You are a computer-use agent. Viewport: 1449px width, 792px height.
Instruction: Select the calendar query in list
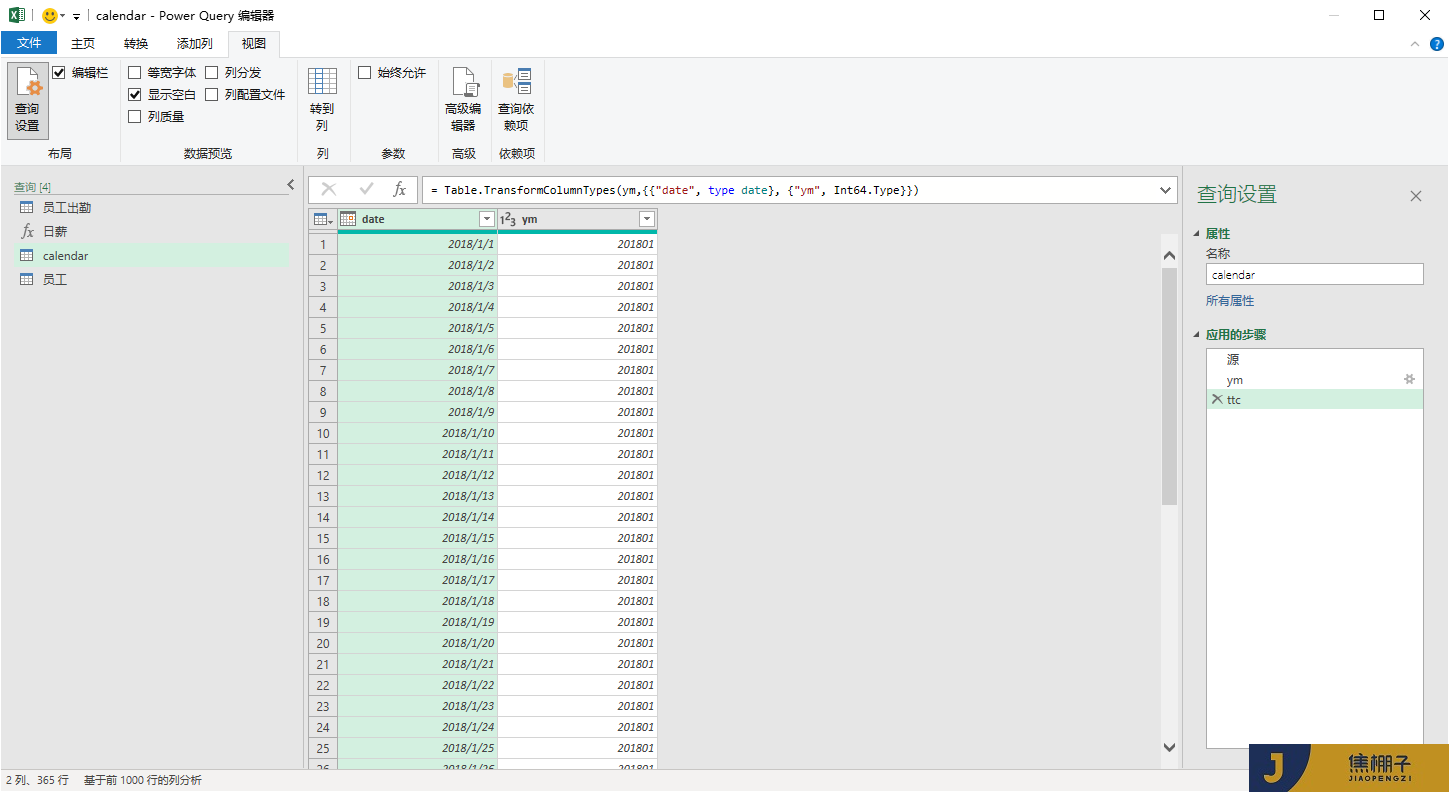click(150, 255)
